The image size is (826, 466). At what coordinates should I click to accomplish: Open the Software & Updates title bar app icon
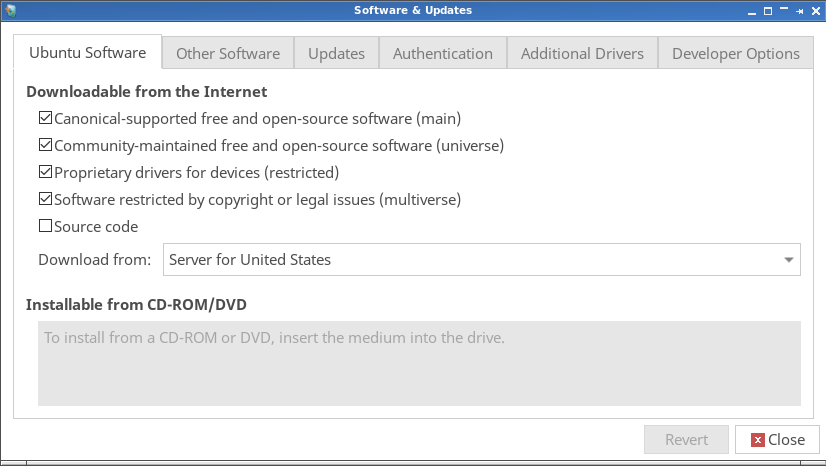coord(10,10)
